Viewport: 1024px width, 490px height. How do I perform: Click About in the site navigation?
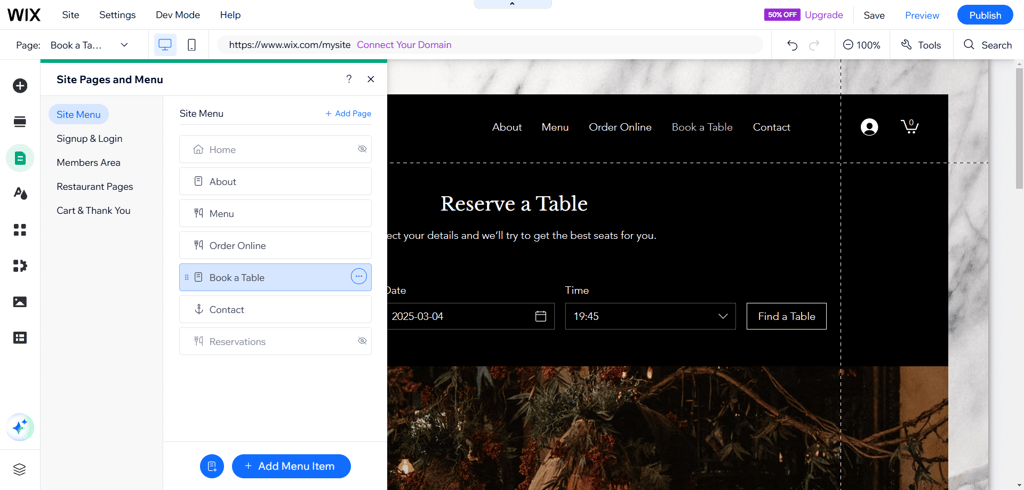507,127
